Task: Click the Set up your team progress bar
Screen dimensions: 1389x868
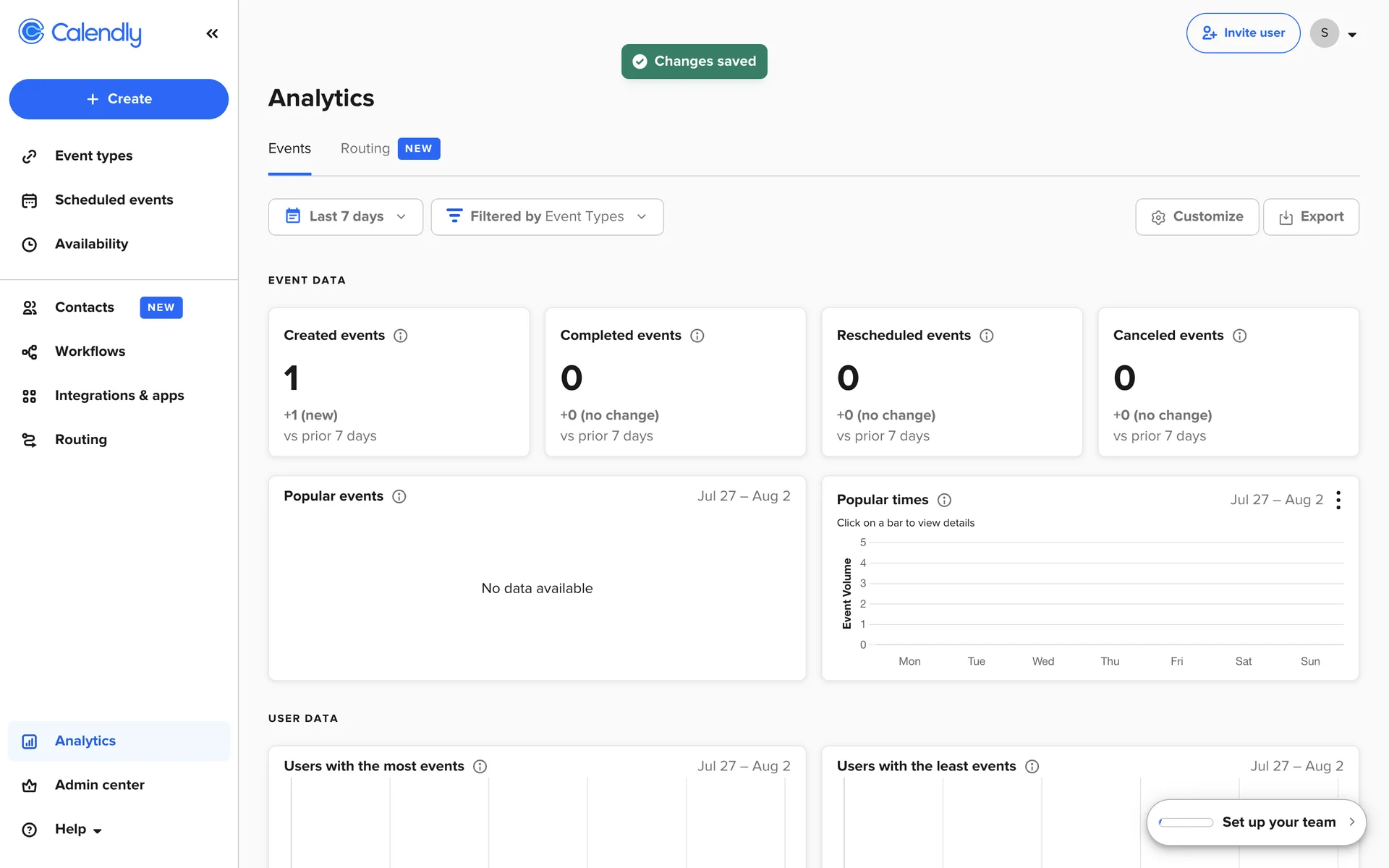Action: (1186, 822)
